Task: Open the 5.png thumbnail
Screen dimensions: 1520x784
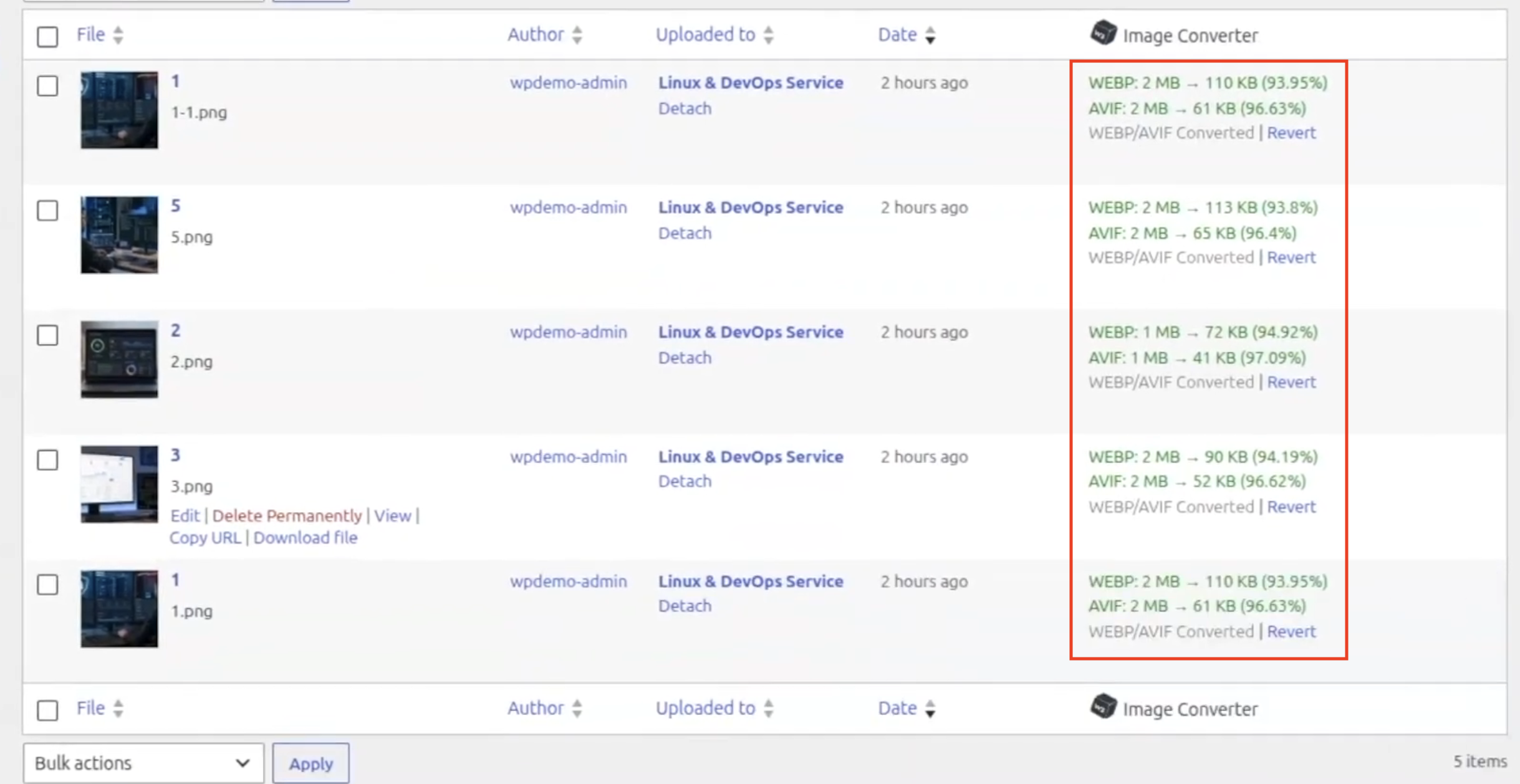Action: pos(119,234)
